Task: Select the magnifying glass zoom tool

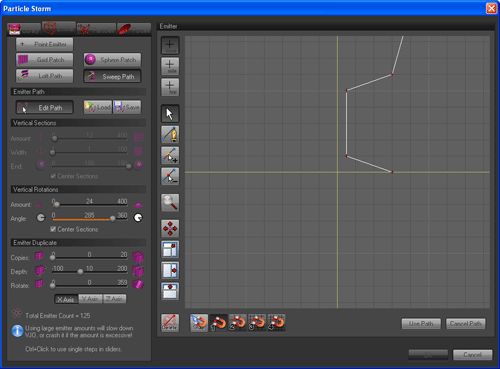Action: [x=170, y=203]
